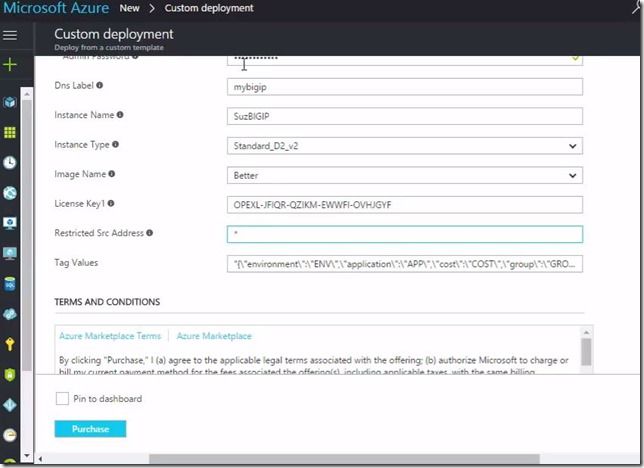This screenshot has height=468, width=644.
Task: Click the terms and conditions scrollbar thumb
Action: coord(586,352)
